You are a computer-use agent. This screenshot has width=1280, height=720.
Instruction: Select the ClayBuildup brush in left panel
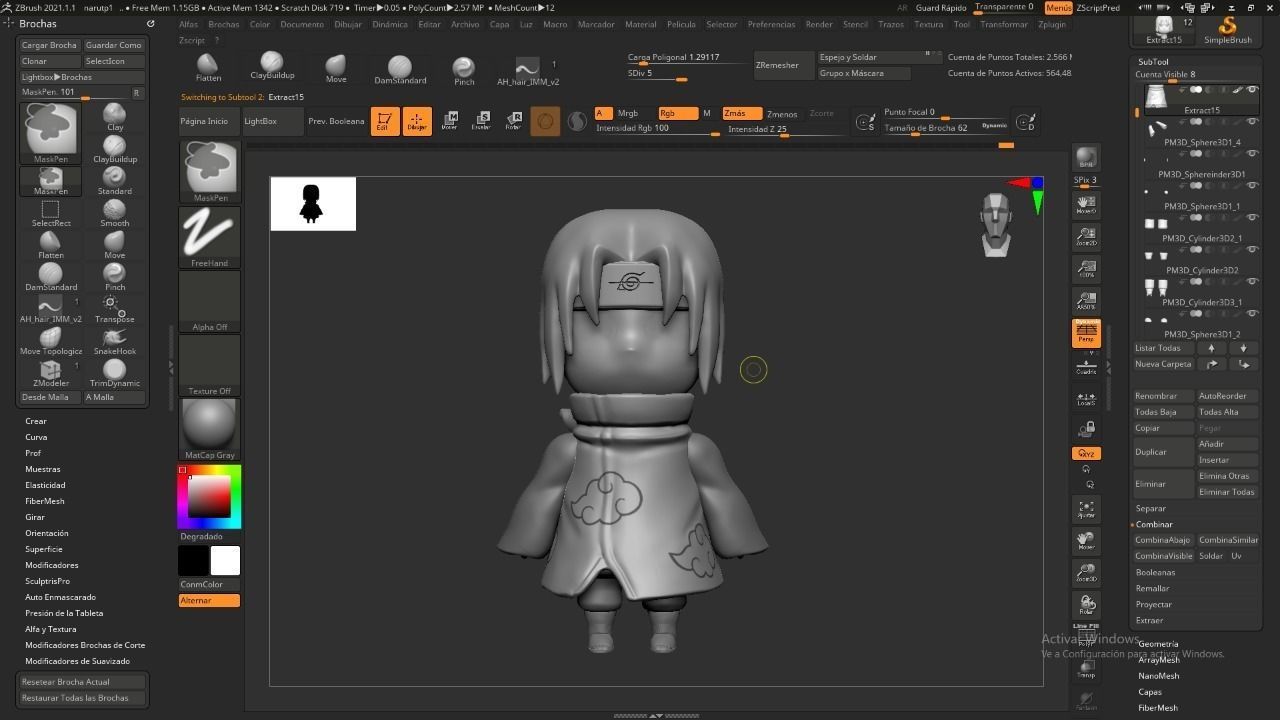click(x=115, y=148)
